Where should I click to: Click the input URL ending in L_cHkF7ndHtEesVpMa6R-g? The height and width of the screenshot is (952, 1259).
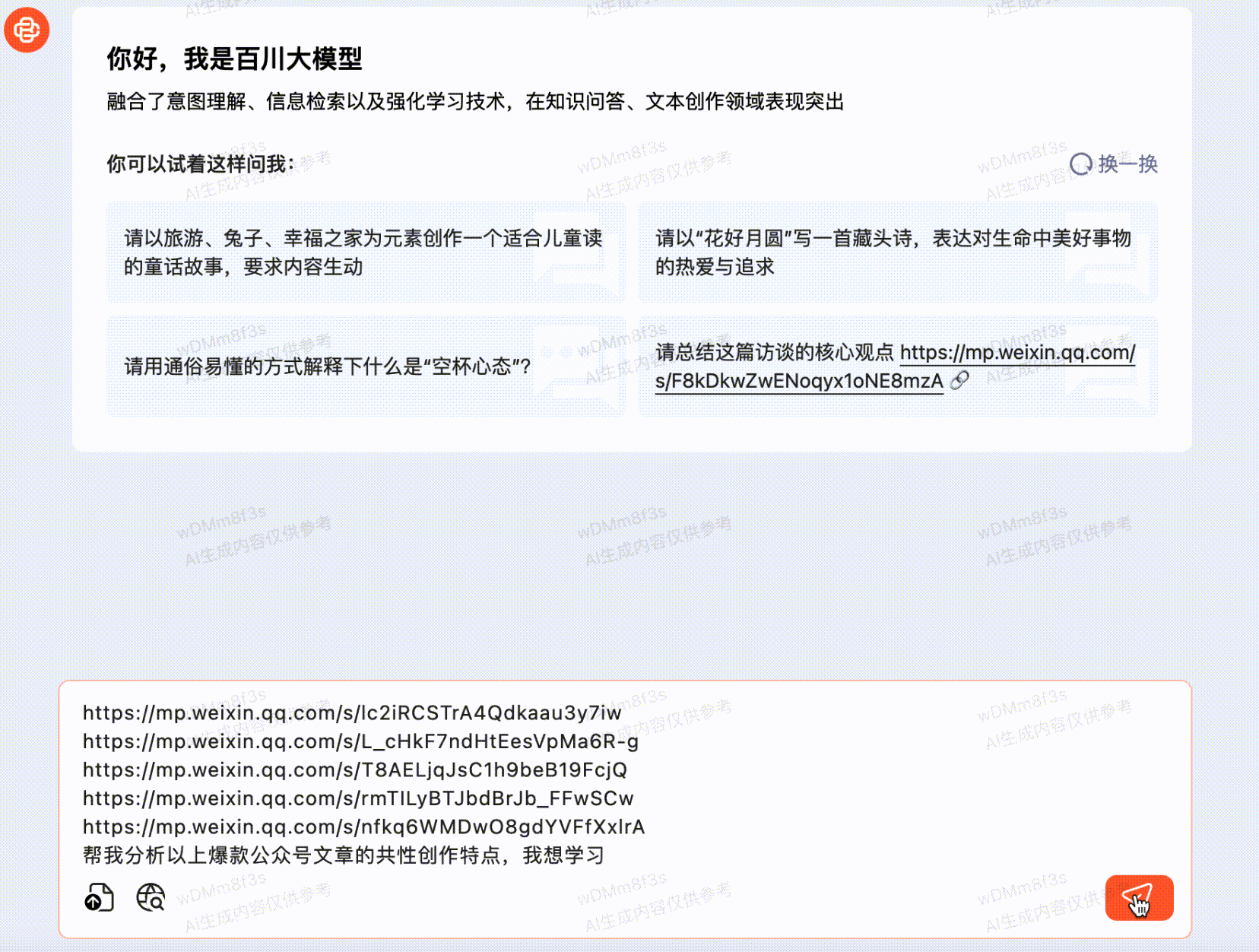(360, 741)
